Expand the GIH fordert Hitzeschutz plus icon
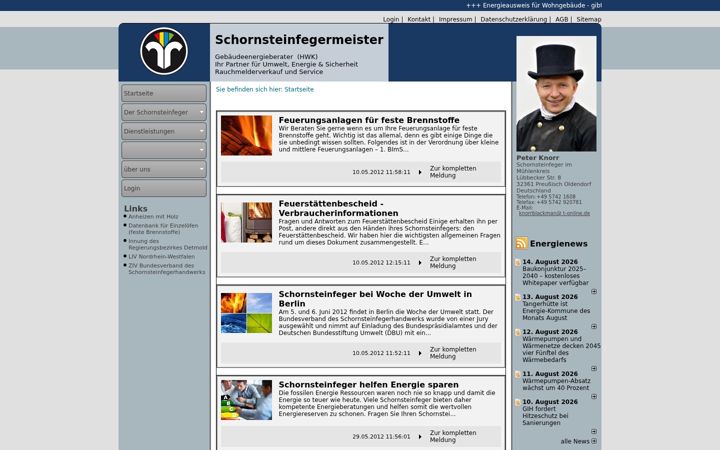This screenshot has height=450, width=720. [594, 432]
